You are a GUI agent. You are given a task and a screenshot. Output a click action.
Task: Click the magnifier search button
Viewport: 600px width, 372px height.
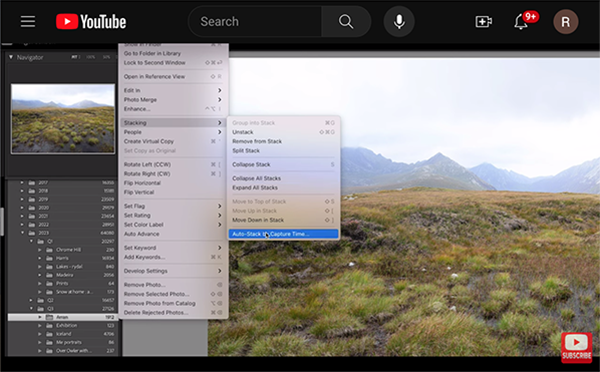click(x=346, y=22)
